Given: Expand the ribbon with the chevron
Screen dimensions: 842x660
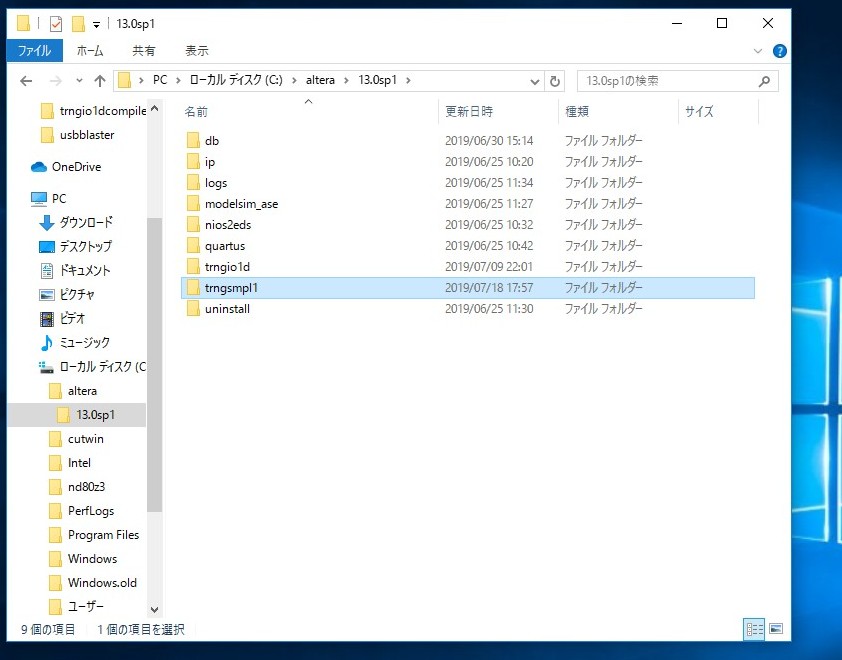Looking at the screenshot, I should (758, 51).
